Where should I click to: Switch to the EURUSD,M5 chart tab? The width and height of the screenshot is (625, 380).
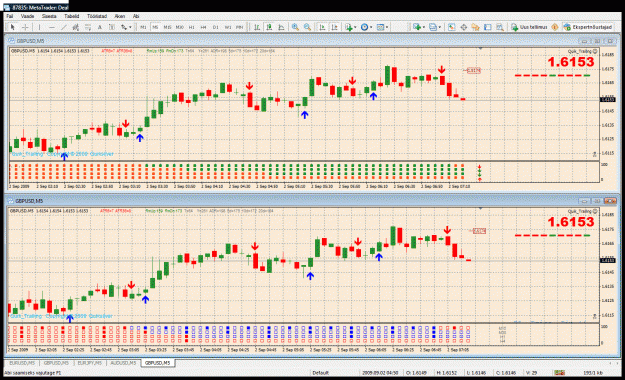[22, 363]
